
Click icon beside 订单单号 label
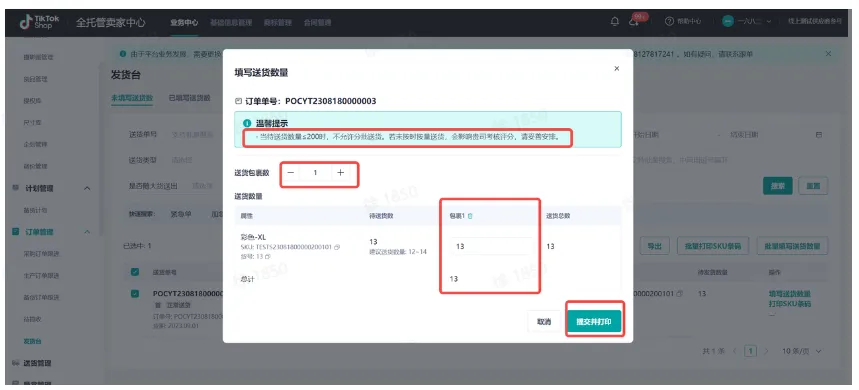[238, 101]
